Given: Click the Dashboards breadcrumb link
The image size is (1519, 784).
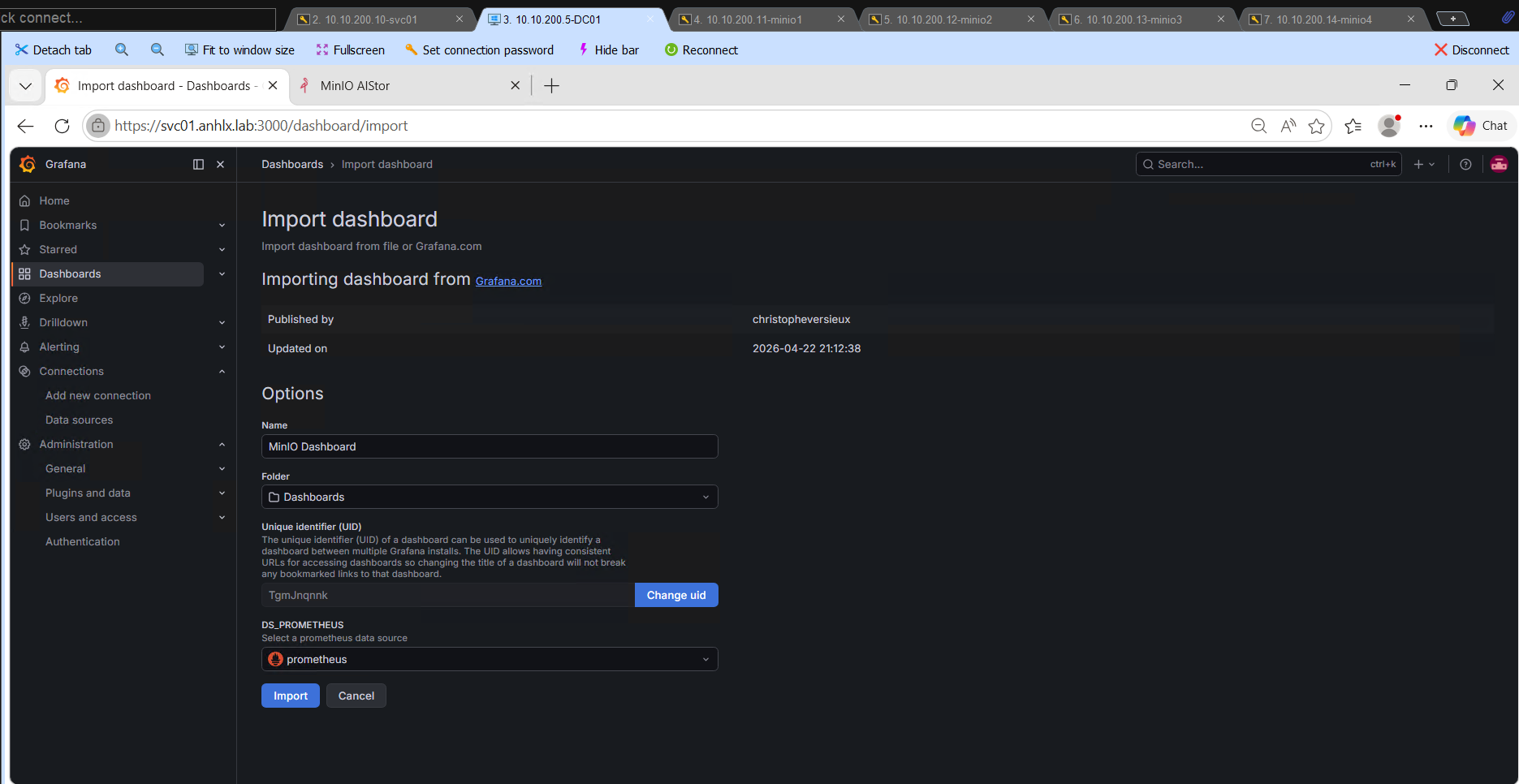Looking at the screenshot, I should tap(292, 164).
